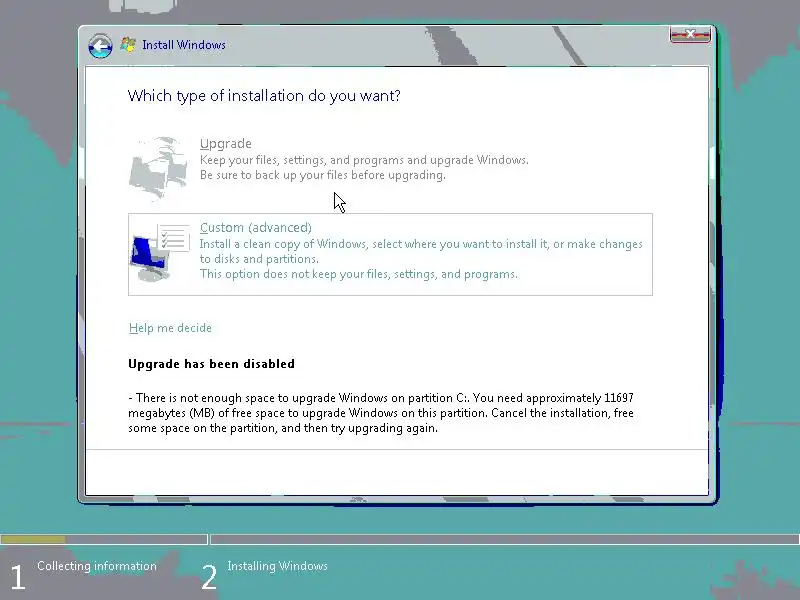This screenshot has height=600, width=800.
Task: Click 'Be sure to back up your files' line
Action: pos(322,175)
